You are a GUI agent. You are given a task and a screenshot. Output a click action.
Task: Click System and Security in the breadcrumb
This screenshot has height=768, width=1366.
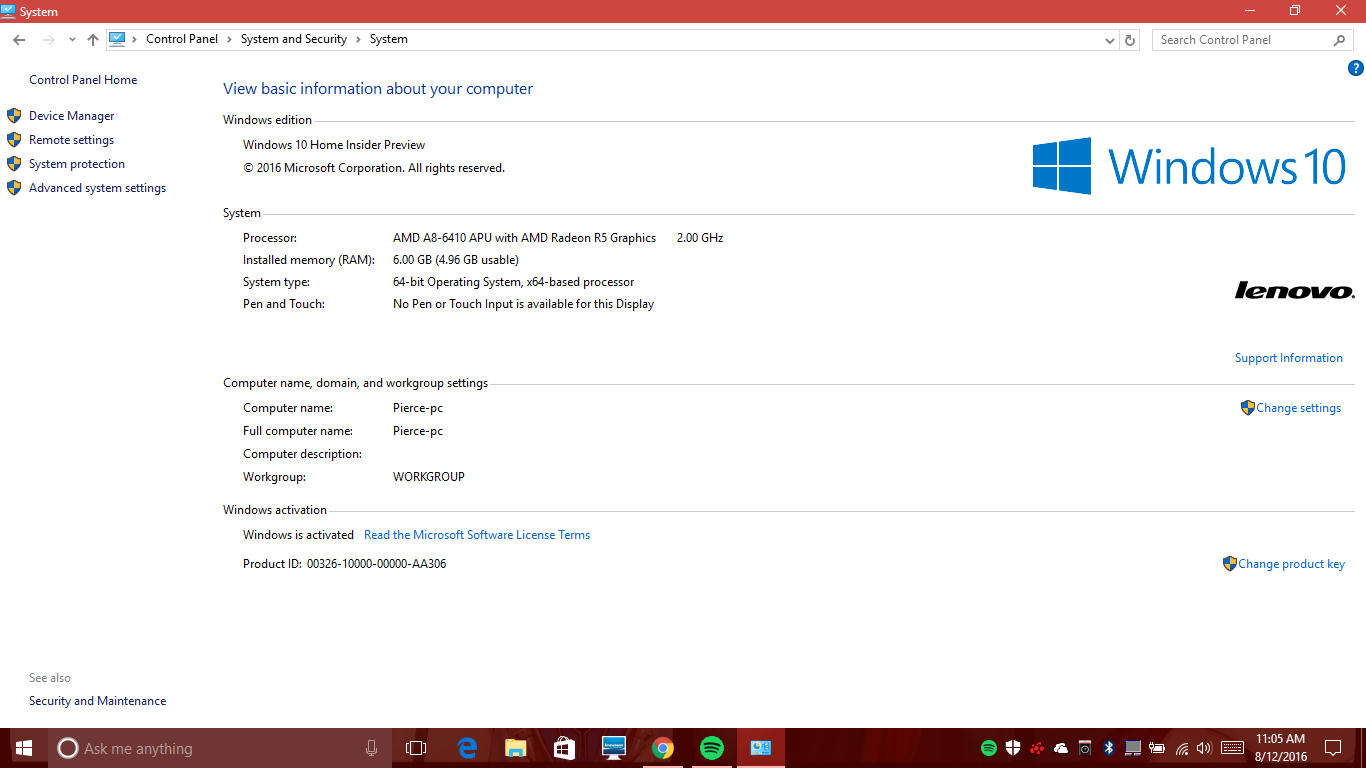(x=294, y=39)
